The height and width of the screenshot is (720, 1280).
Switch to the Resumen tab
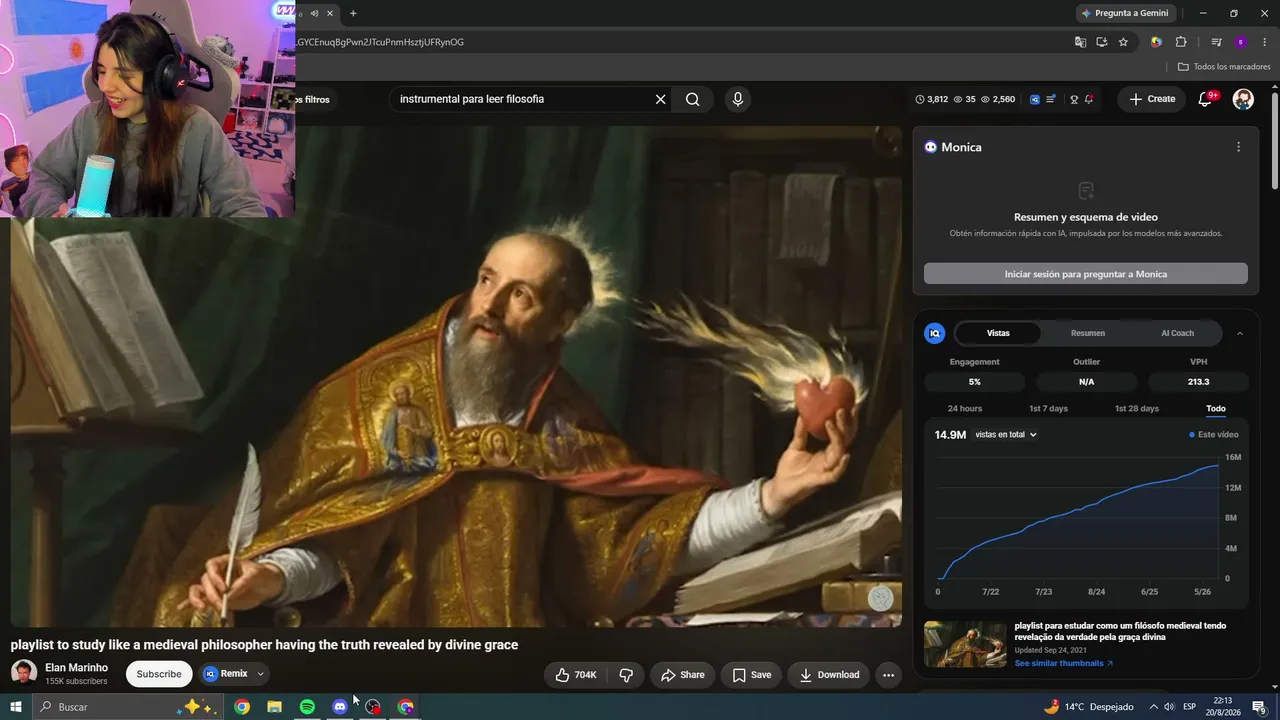tap(1088, 333)
